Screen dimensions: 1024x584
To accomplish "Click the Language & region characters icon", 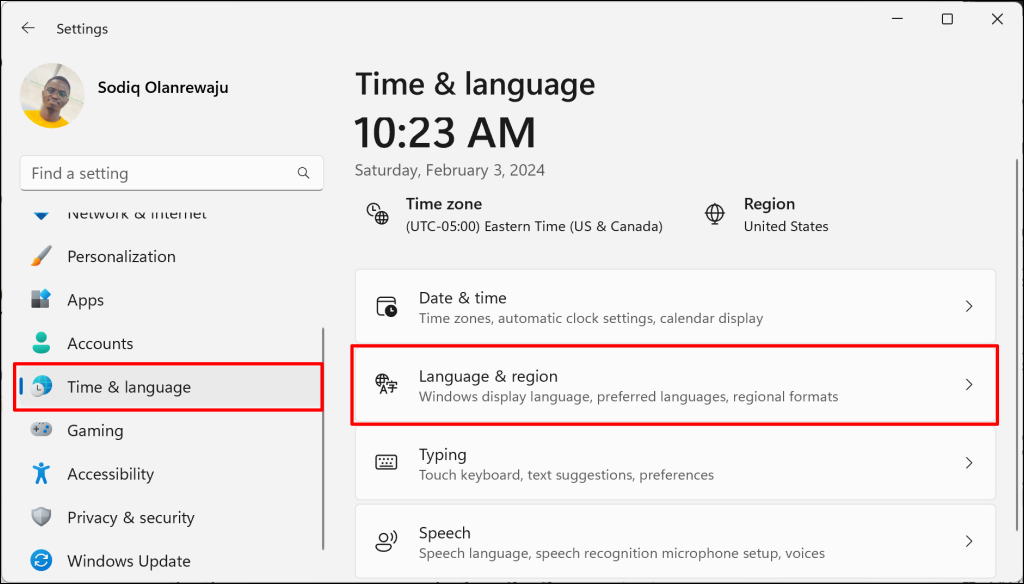I will [x=386, y=384].
